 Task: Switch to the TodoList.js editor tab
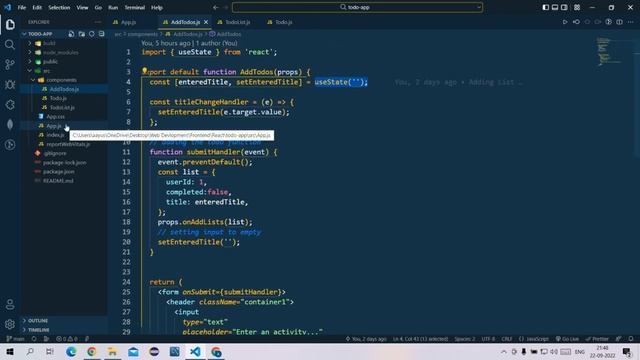click(x=238, y=22)
